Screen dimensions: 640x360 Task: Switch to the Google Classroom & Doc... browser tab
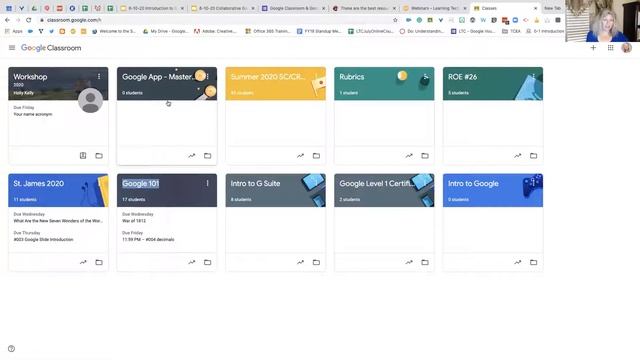(292, 8)
